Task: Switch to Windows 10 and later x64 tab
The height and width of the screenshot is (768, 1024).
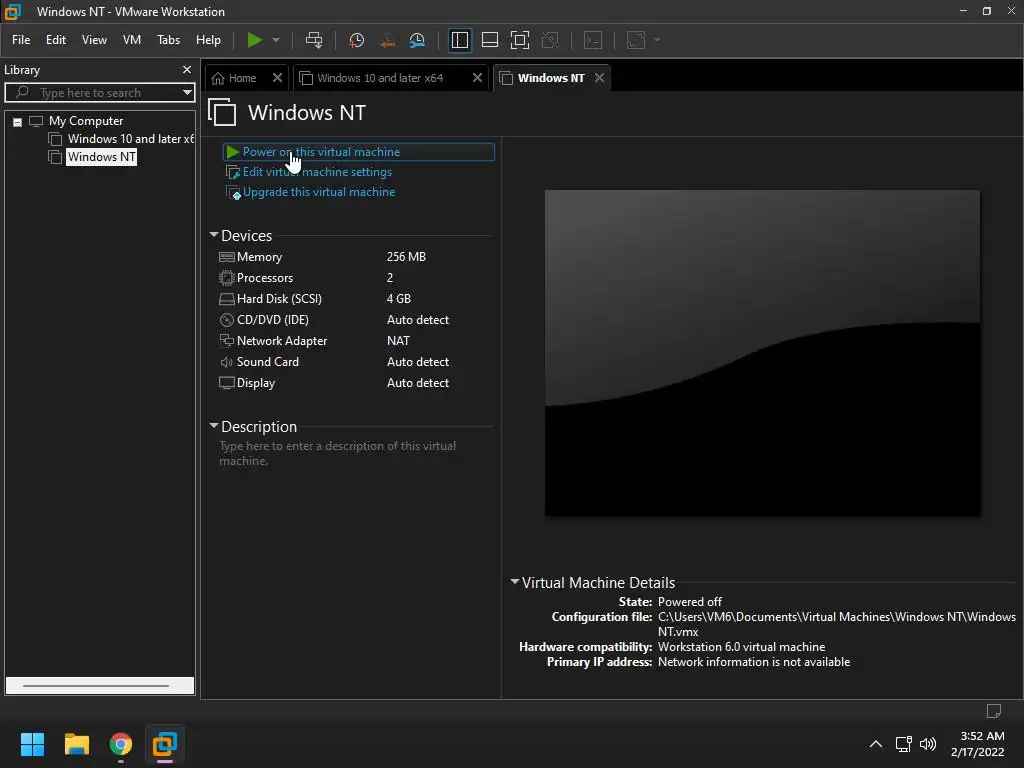Action: pos(380,78)
